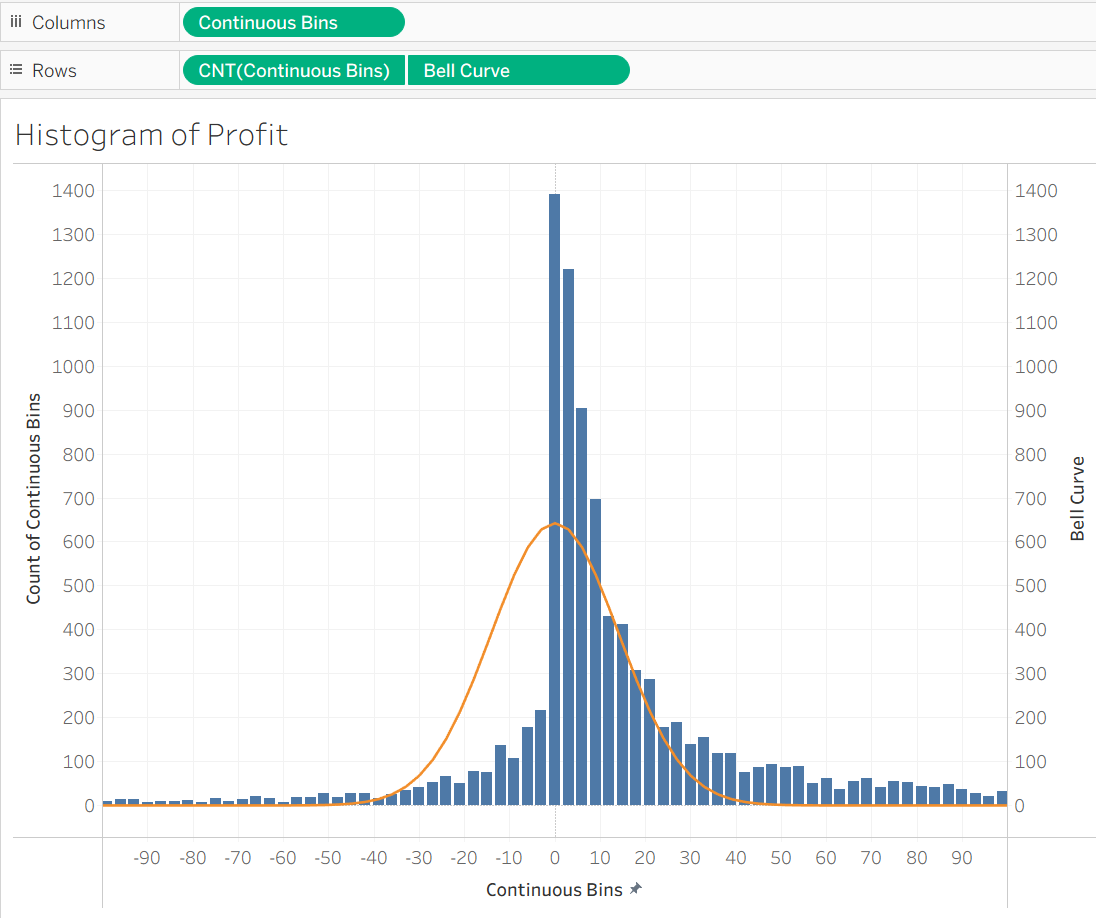Select the CNT(Continuous Bins) pill on Rows
The image size is (1096, 918).
pyautogui.click(x=294, y=70)
